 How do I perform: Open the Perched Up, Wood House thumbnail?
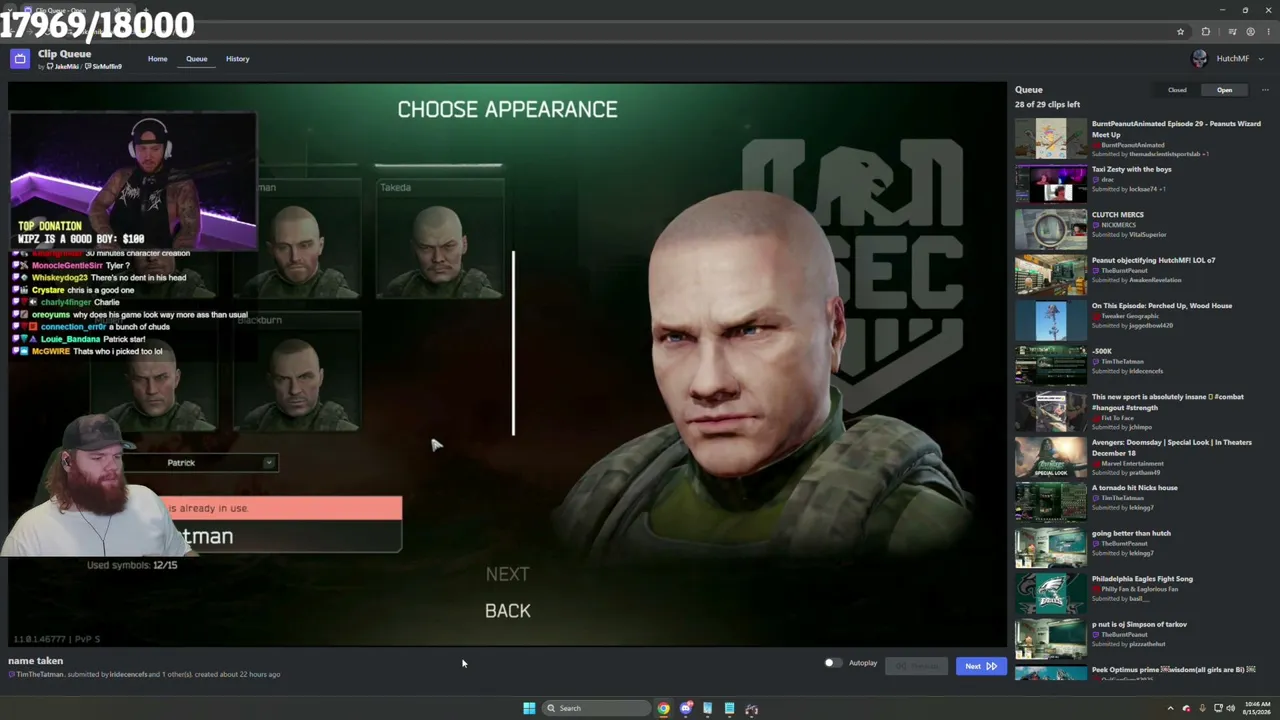pos(1051,320)
